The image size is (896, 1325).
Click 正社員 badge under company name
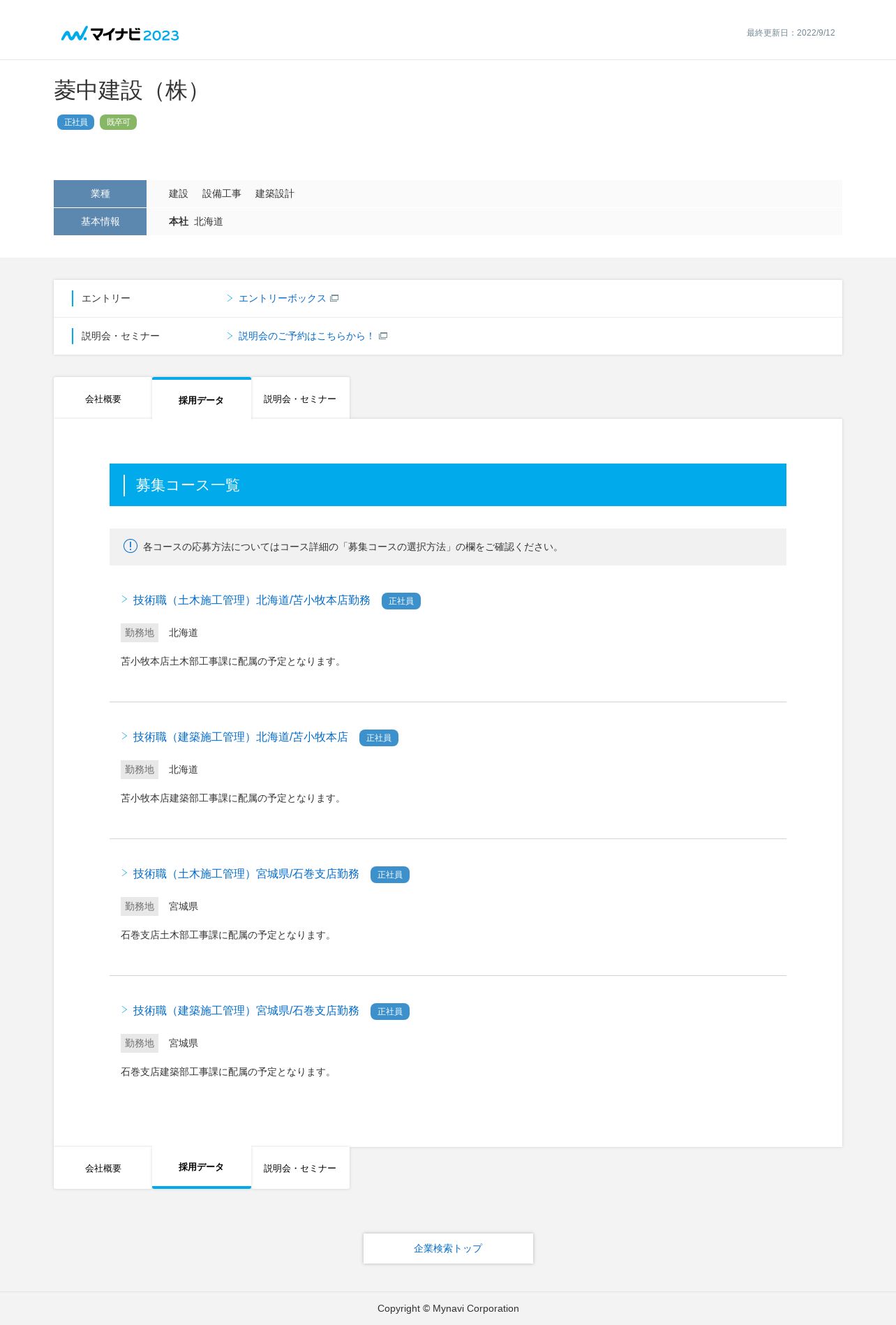pos(75,122)
